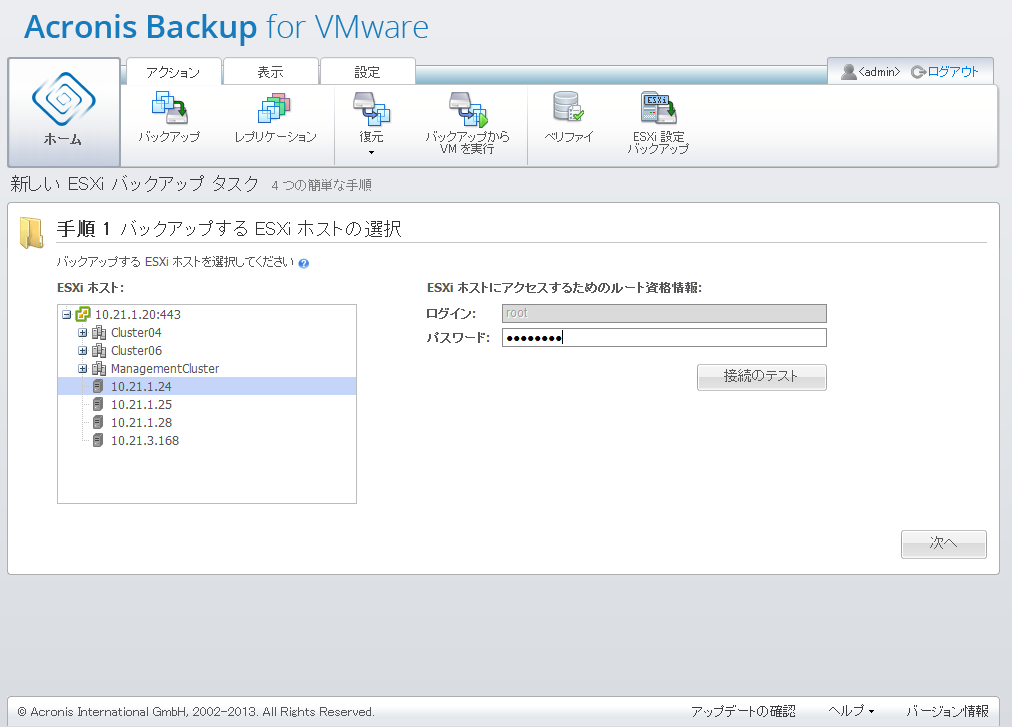
Task: Select Run VM from Backup icon
Action: (467, 109)
